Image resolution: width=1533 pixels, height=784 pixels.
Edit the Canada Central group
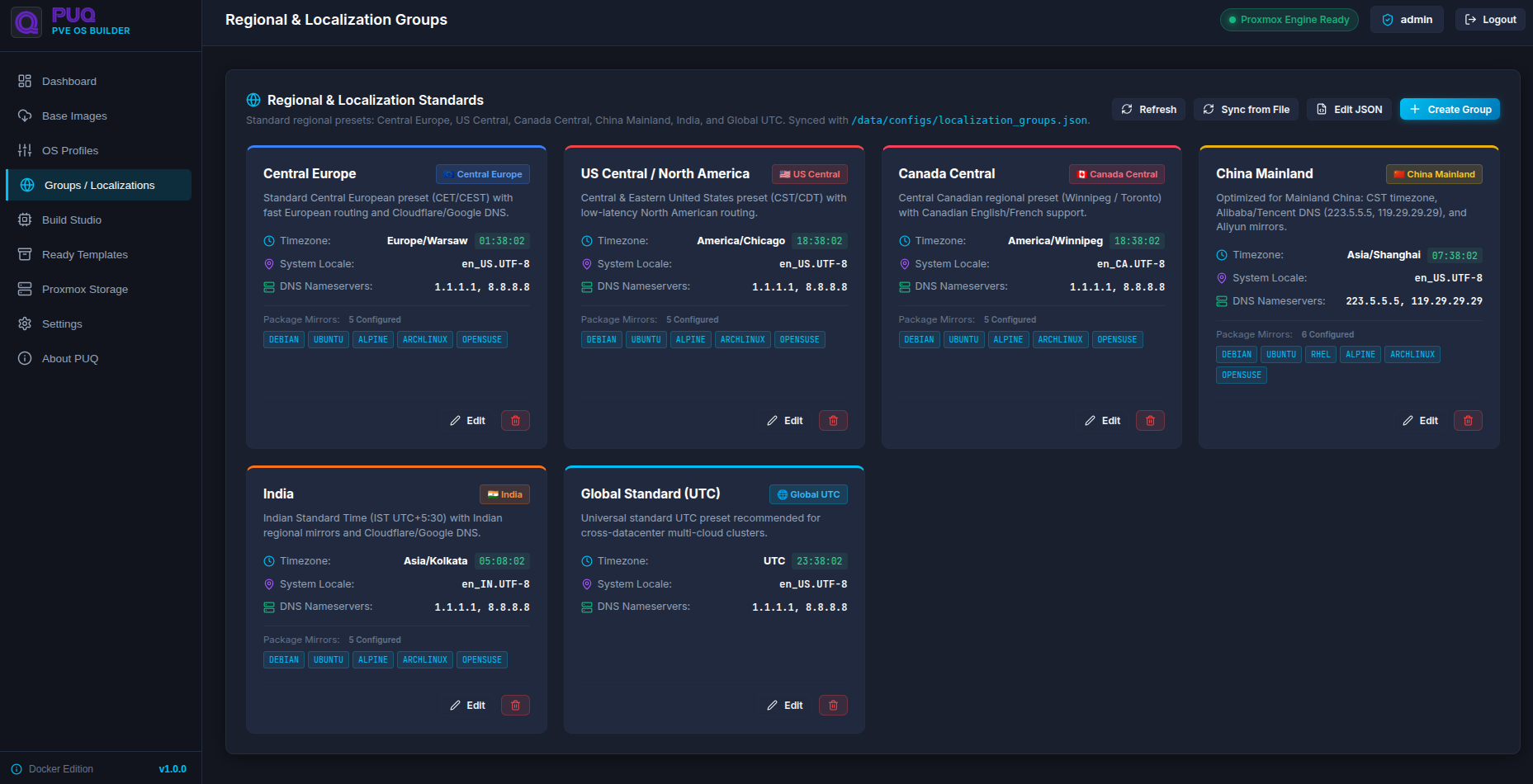1103,421
